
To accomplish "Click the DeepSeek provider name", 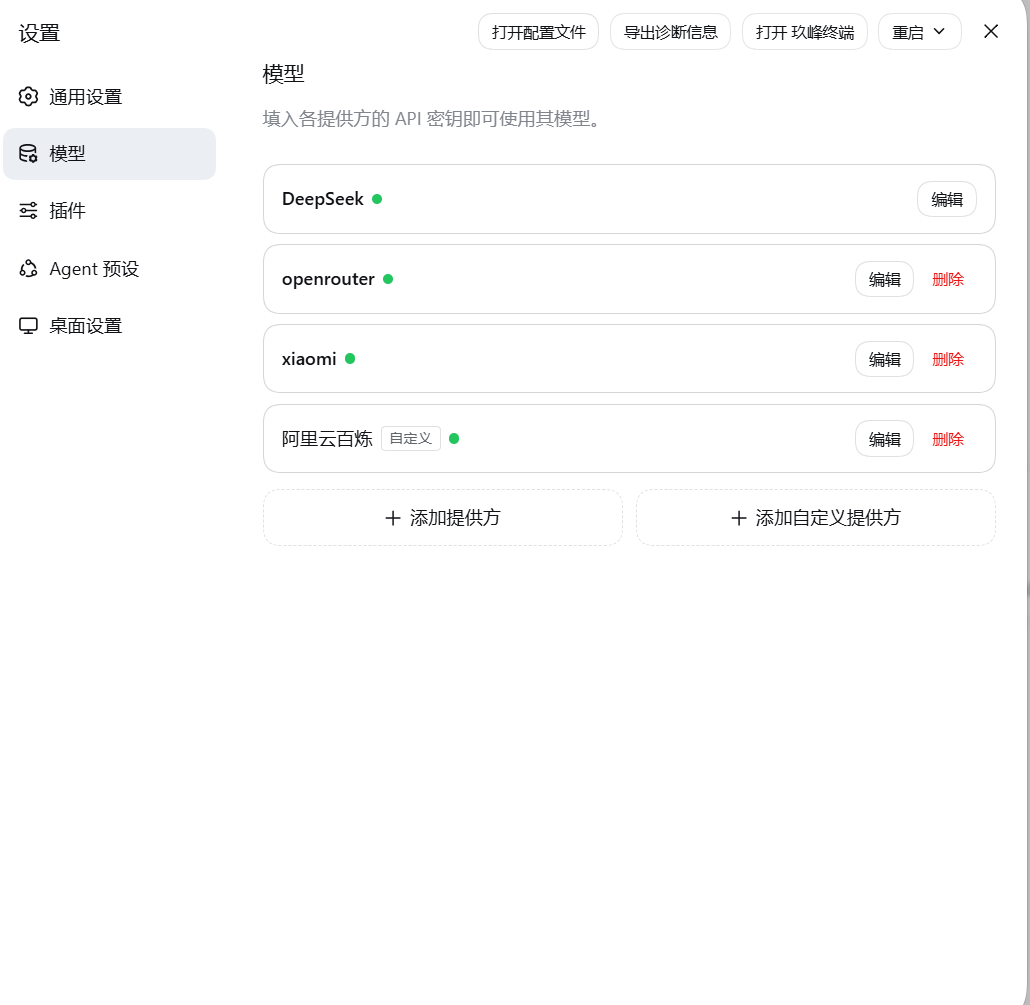I will click(323, 199).
